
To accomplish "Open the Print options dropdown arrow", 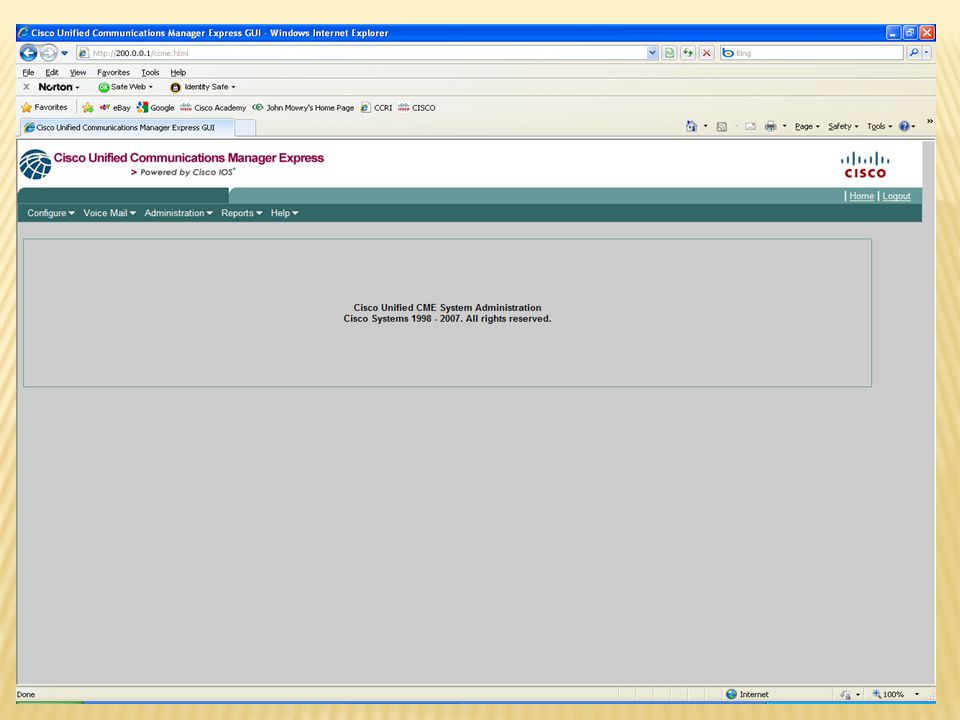I will (784, 127).
